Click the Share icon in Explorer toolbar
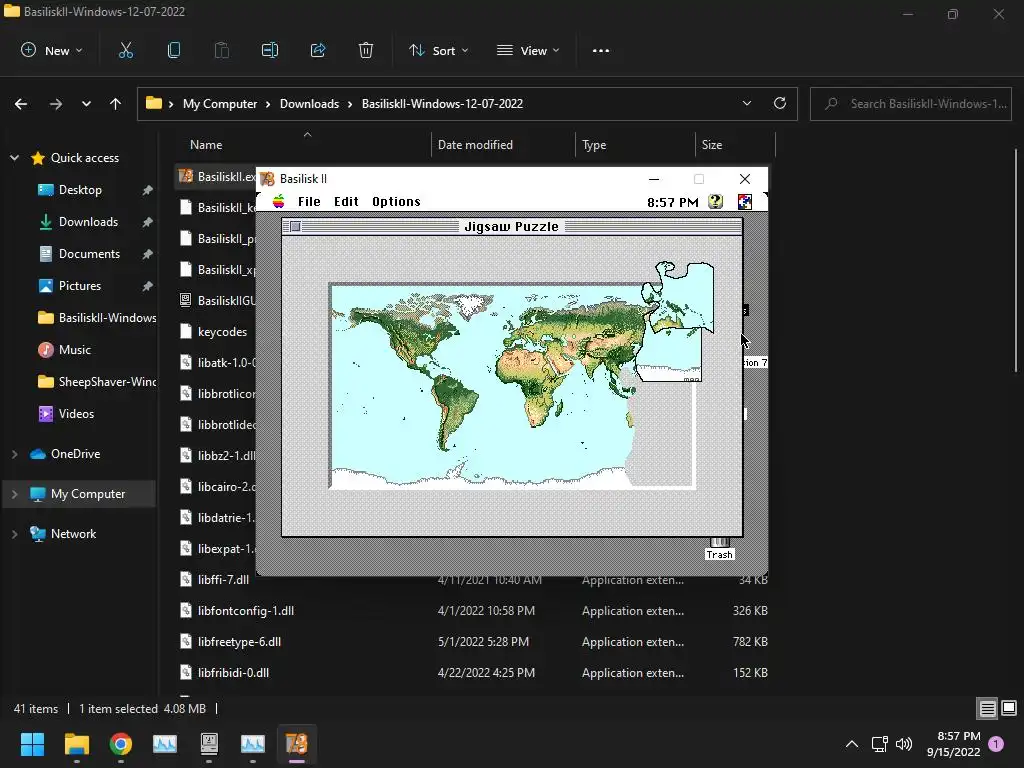This screenshot has height=768, width=1024. (318, 50)
